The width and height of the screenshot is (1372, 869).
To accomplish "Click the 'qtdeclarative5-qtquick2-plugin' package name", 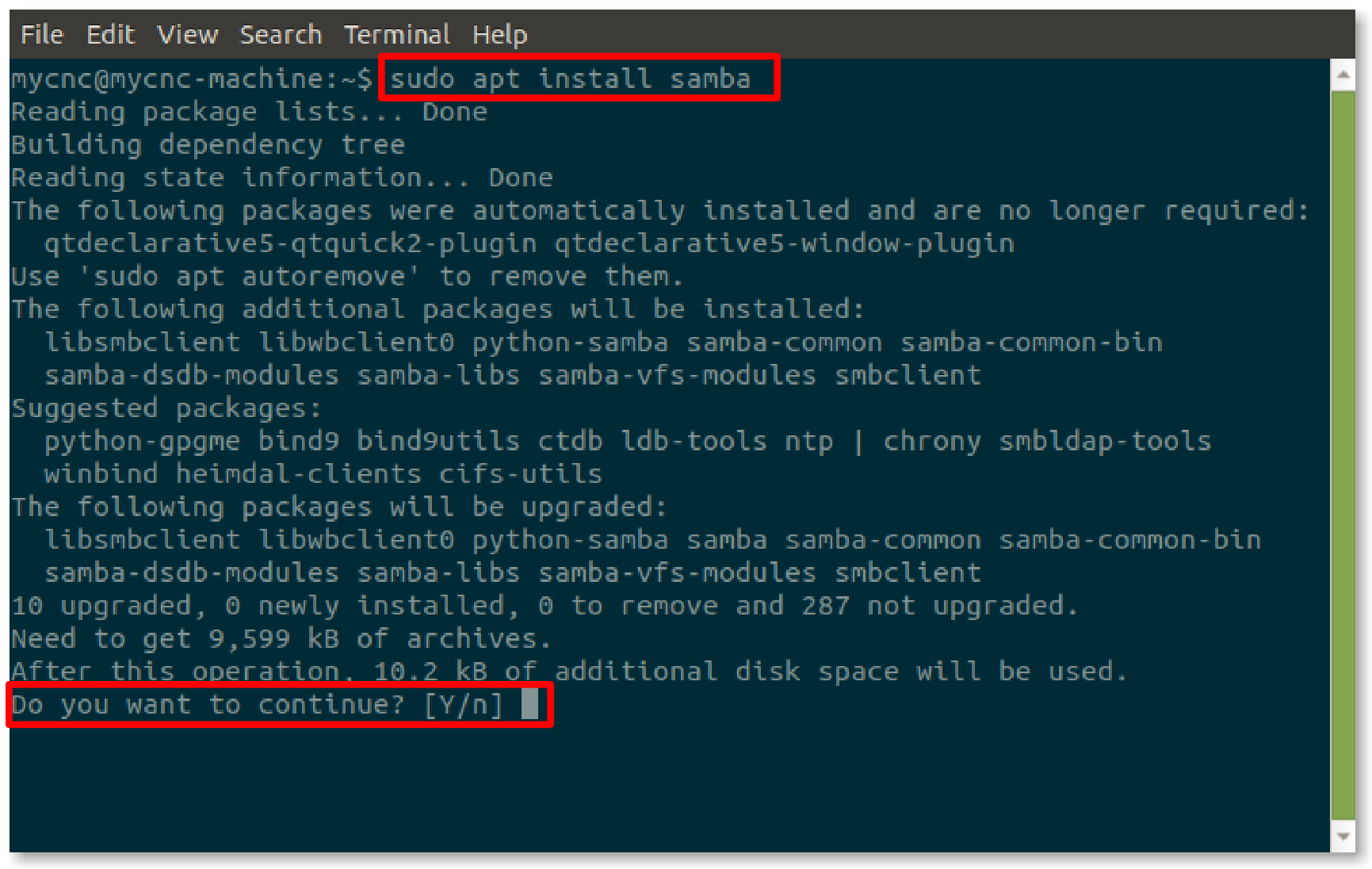I will [290, 243].
